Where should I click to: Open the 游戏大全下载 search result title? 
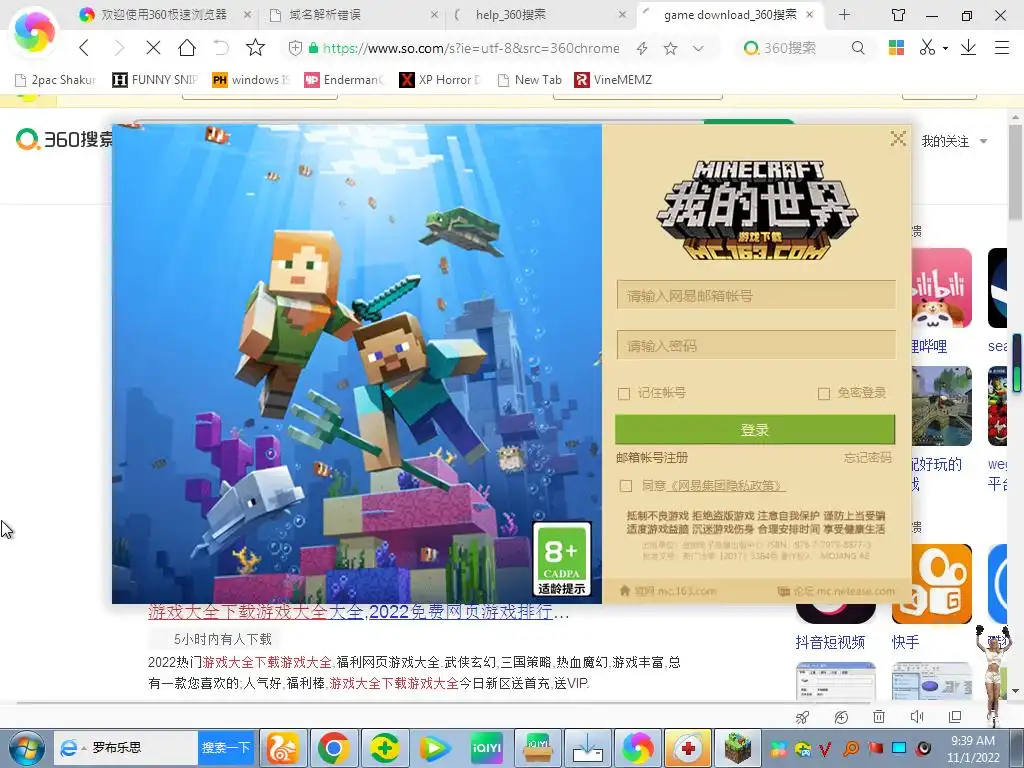(x=359, y=612)
